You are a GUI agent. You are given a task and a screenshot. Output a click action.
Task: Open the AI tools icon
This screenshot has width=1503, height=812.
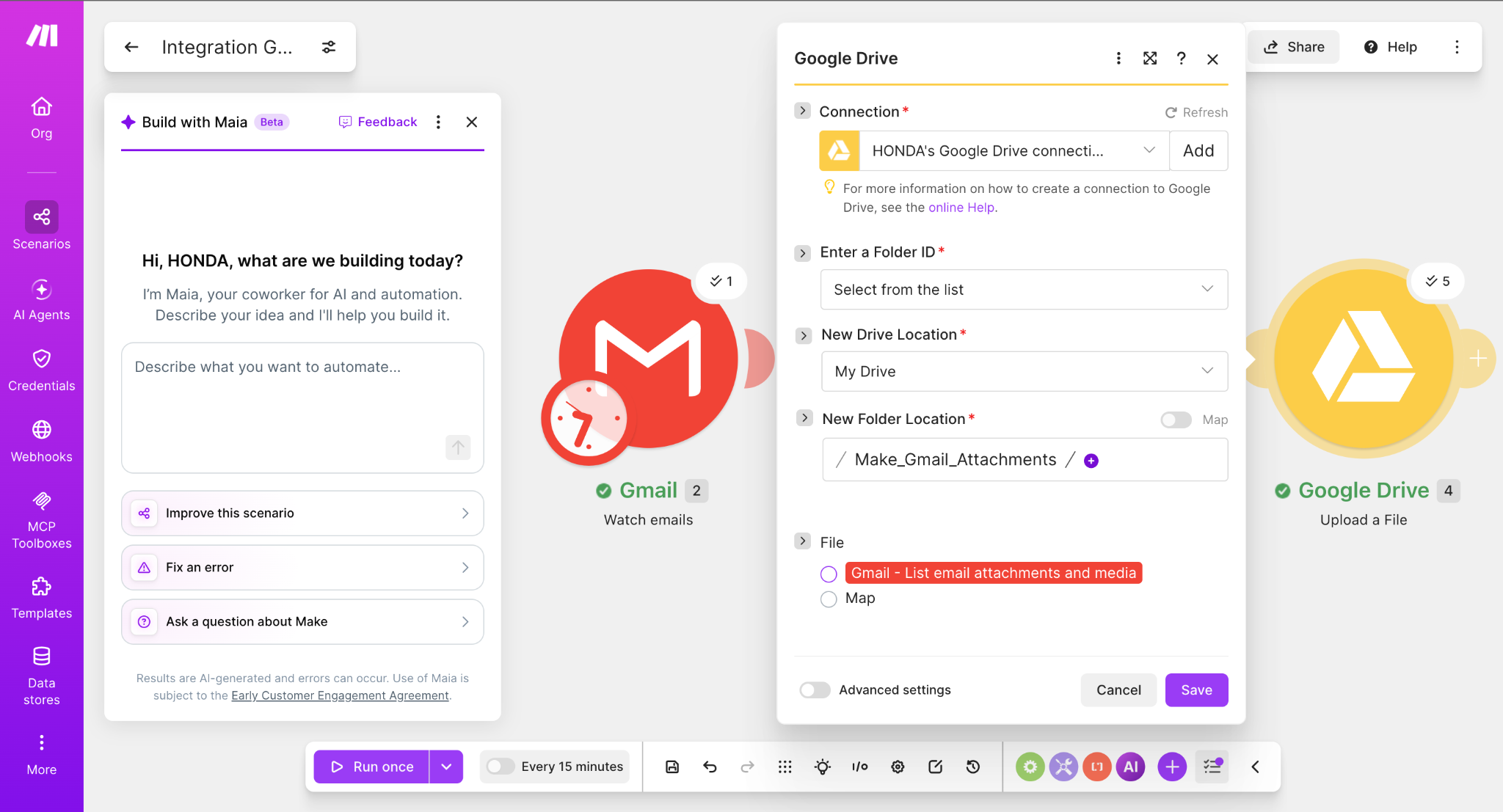1131,767
